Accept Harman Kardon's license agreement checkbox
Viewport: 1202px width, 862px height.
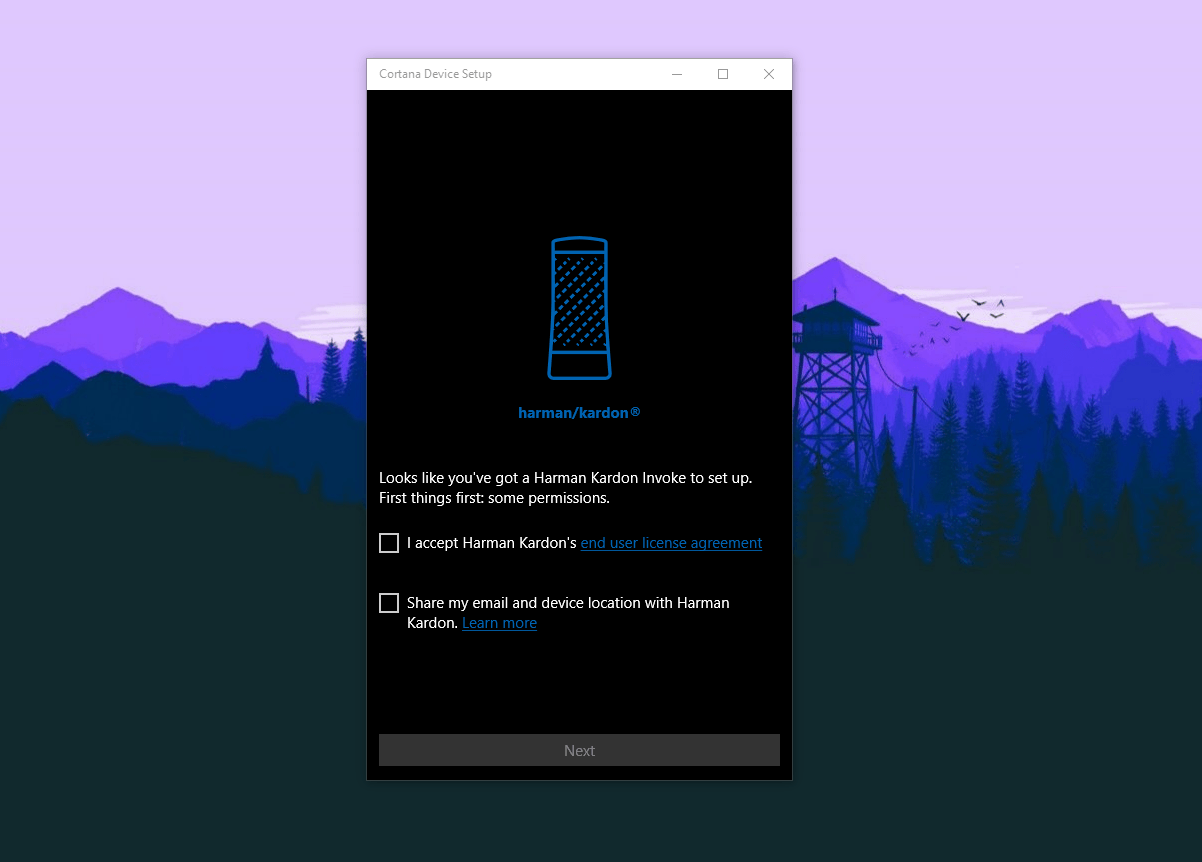389,543
